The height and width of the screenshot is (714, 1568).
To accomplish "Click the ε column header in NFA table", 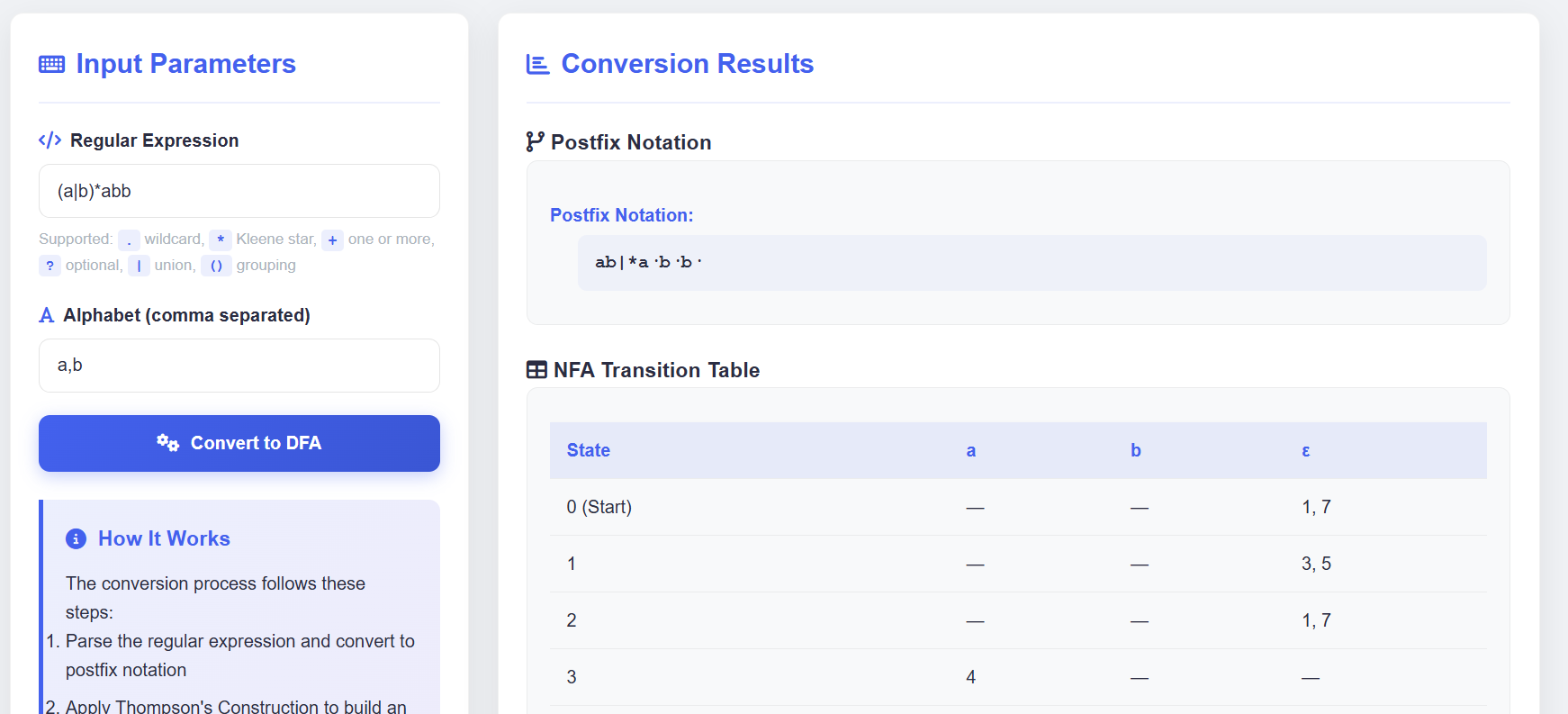I will coord(1305,450).
